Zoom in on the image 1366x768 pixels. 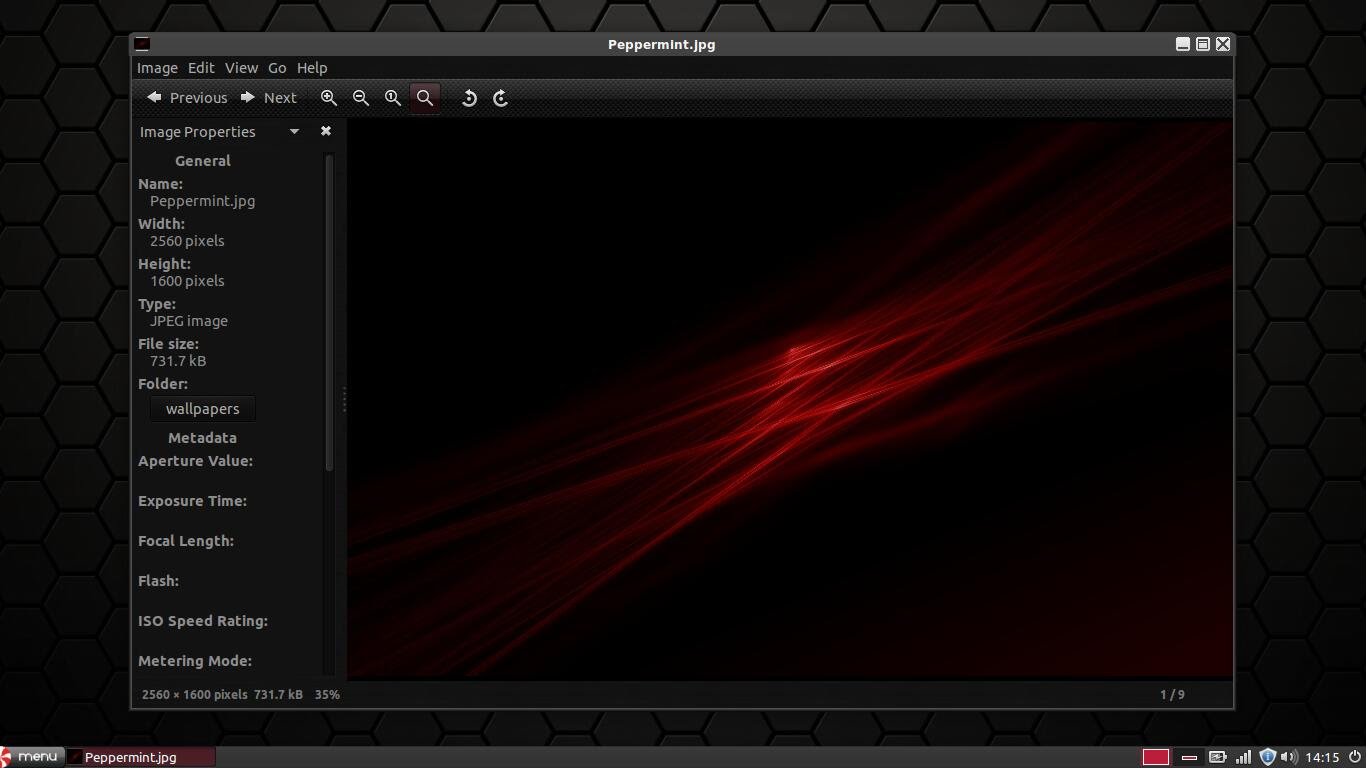(x=329, y=98)
